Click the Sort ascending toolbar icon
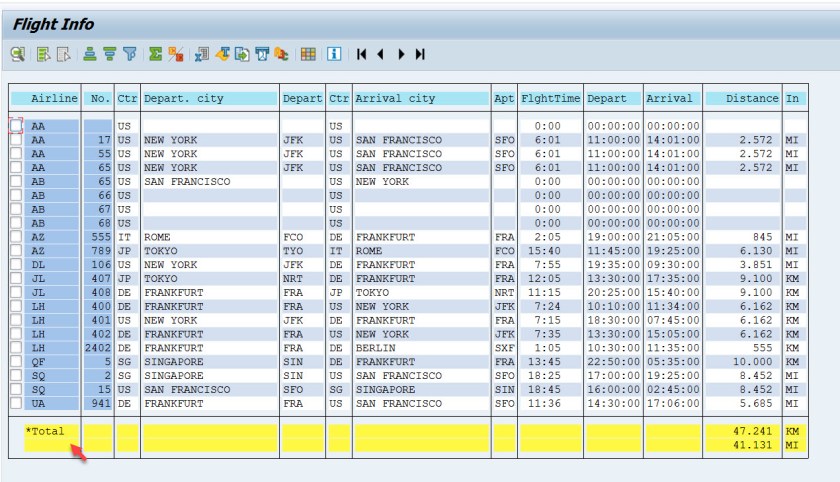Image resolution: width=840 pixels, height=482 pixels. point(90,54)
